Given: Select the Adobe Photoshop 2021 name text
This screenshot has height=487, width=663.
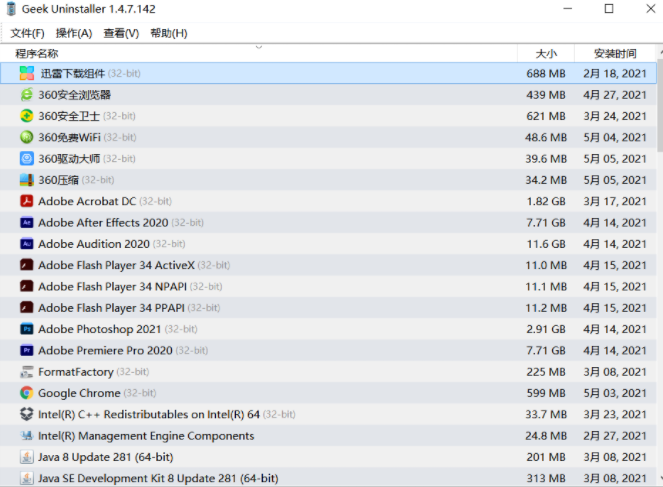Looking at the screenshot, I should [x=100, y=329].
